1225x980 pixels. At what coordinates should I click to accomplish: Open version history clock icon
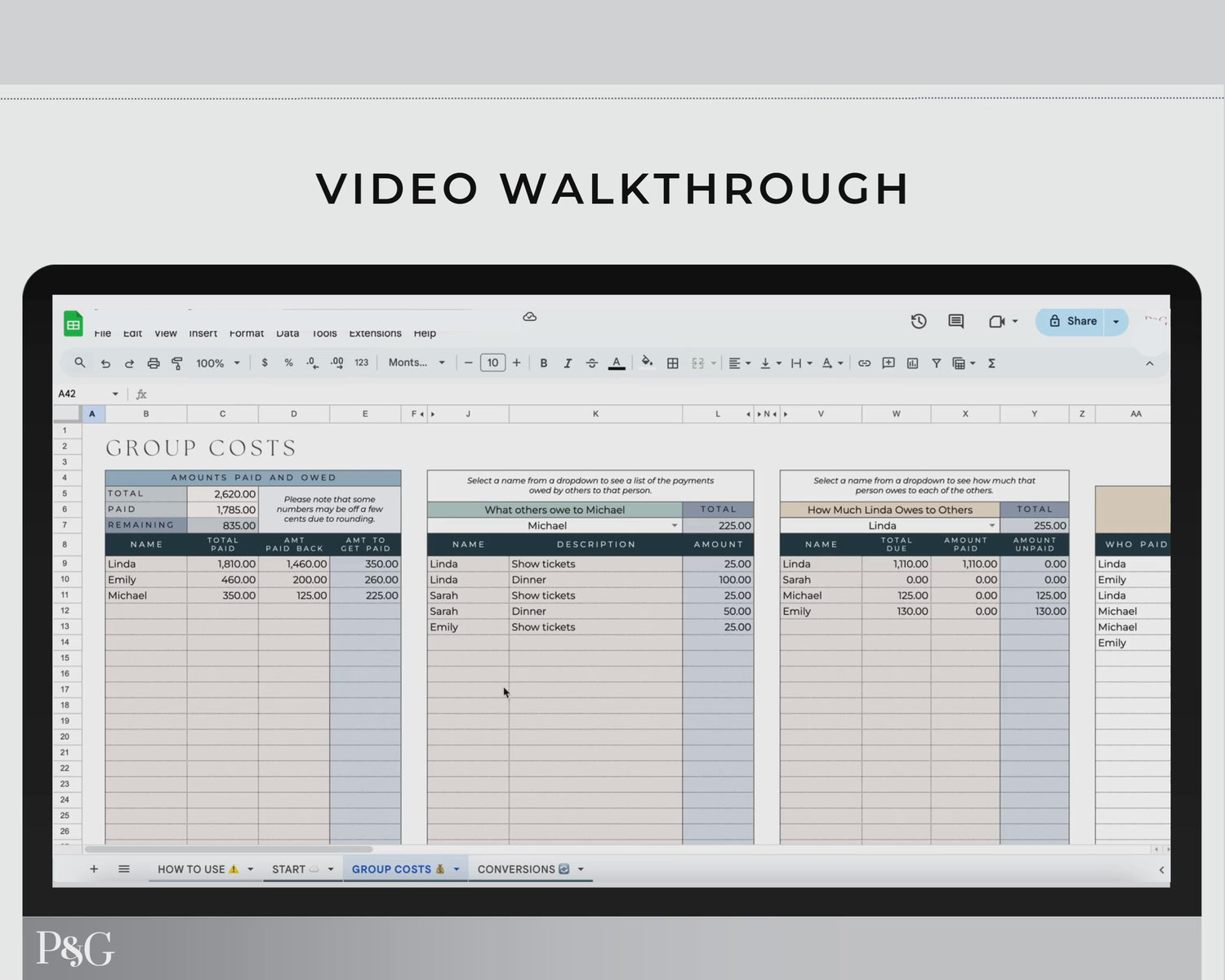[x=919, y=322]
